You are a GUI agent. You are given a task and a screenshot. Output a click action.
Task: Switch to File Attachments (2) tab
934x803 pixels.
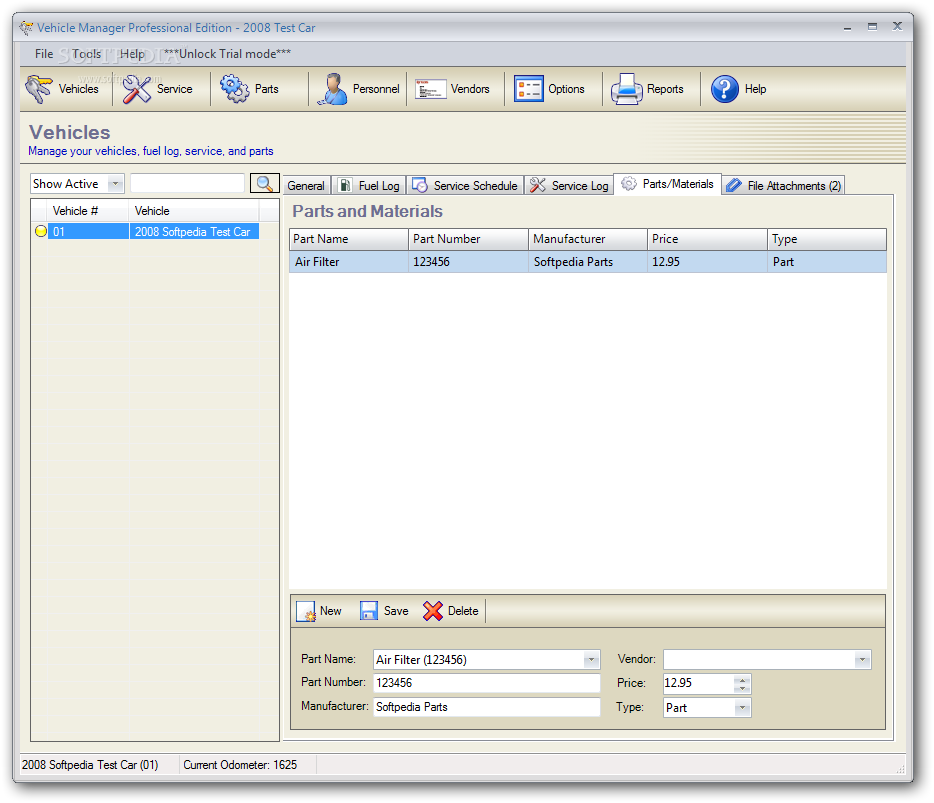tap(784, 186)
